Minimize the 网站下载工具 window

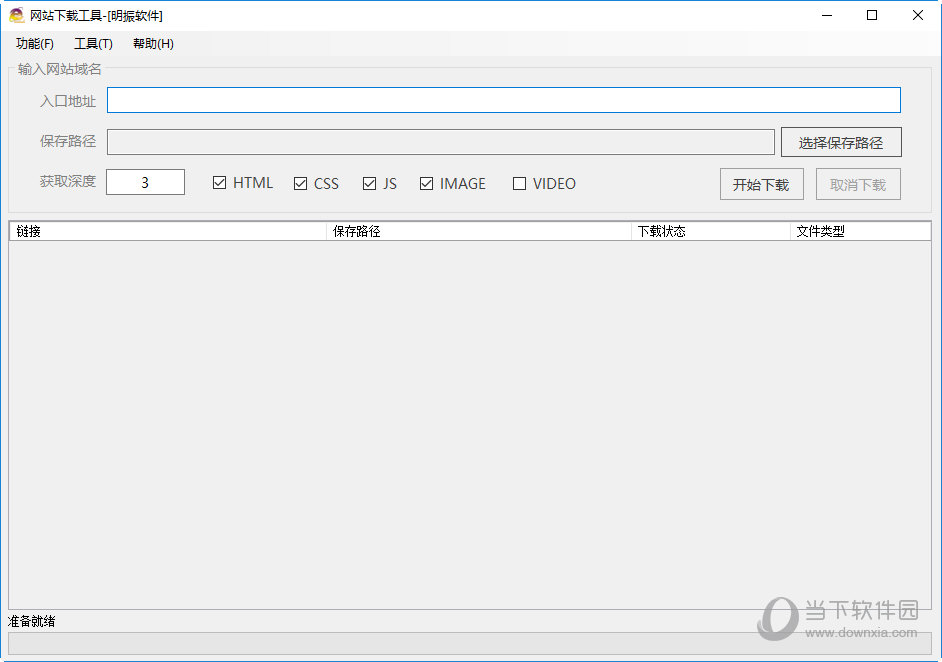click(x=827, y=15)
